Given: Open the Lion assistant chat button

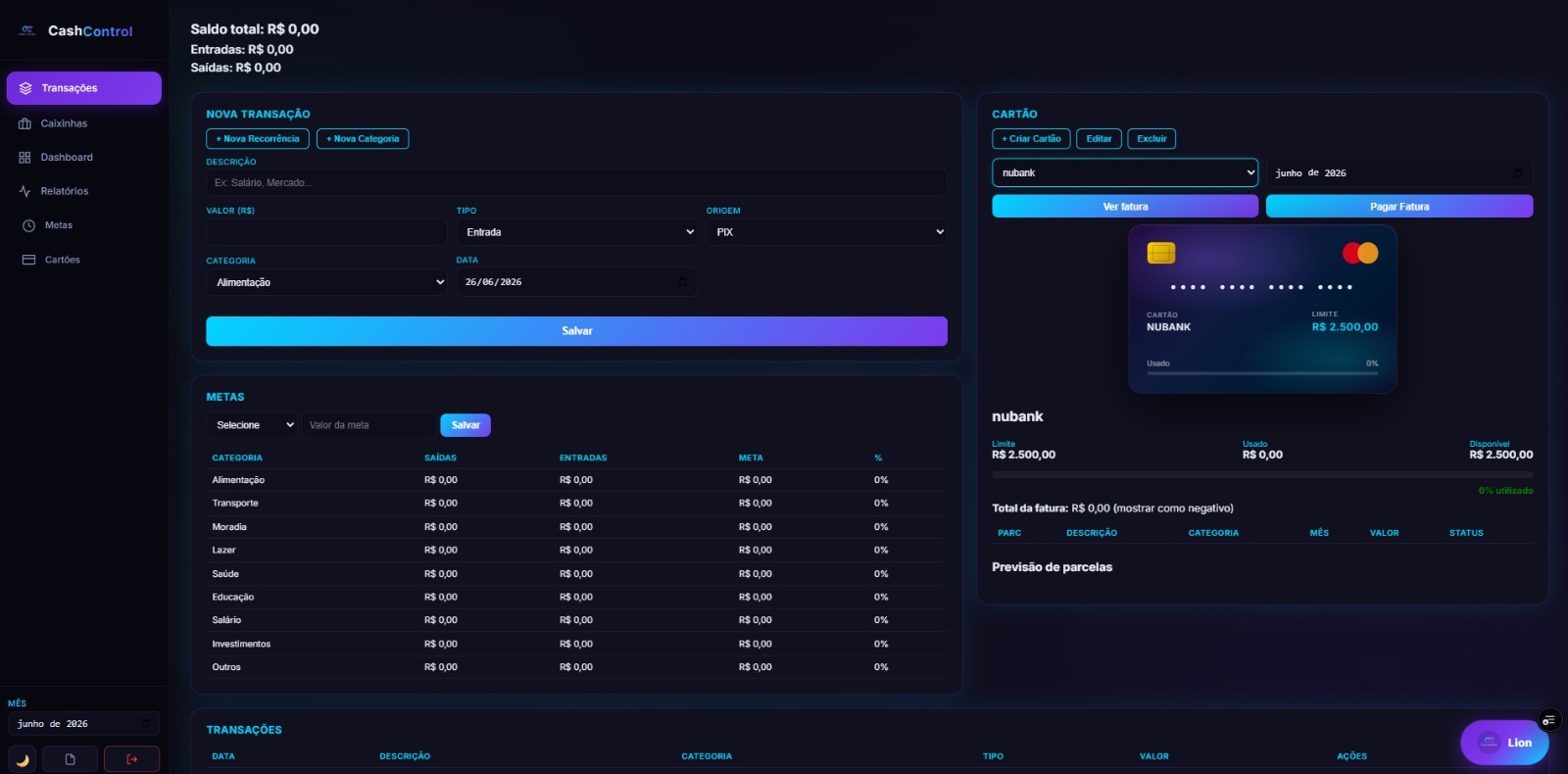Looking at the screenshot, I should point(1504,743).
